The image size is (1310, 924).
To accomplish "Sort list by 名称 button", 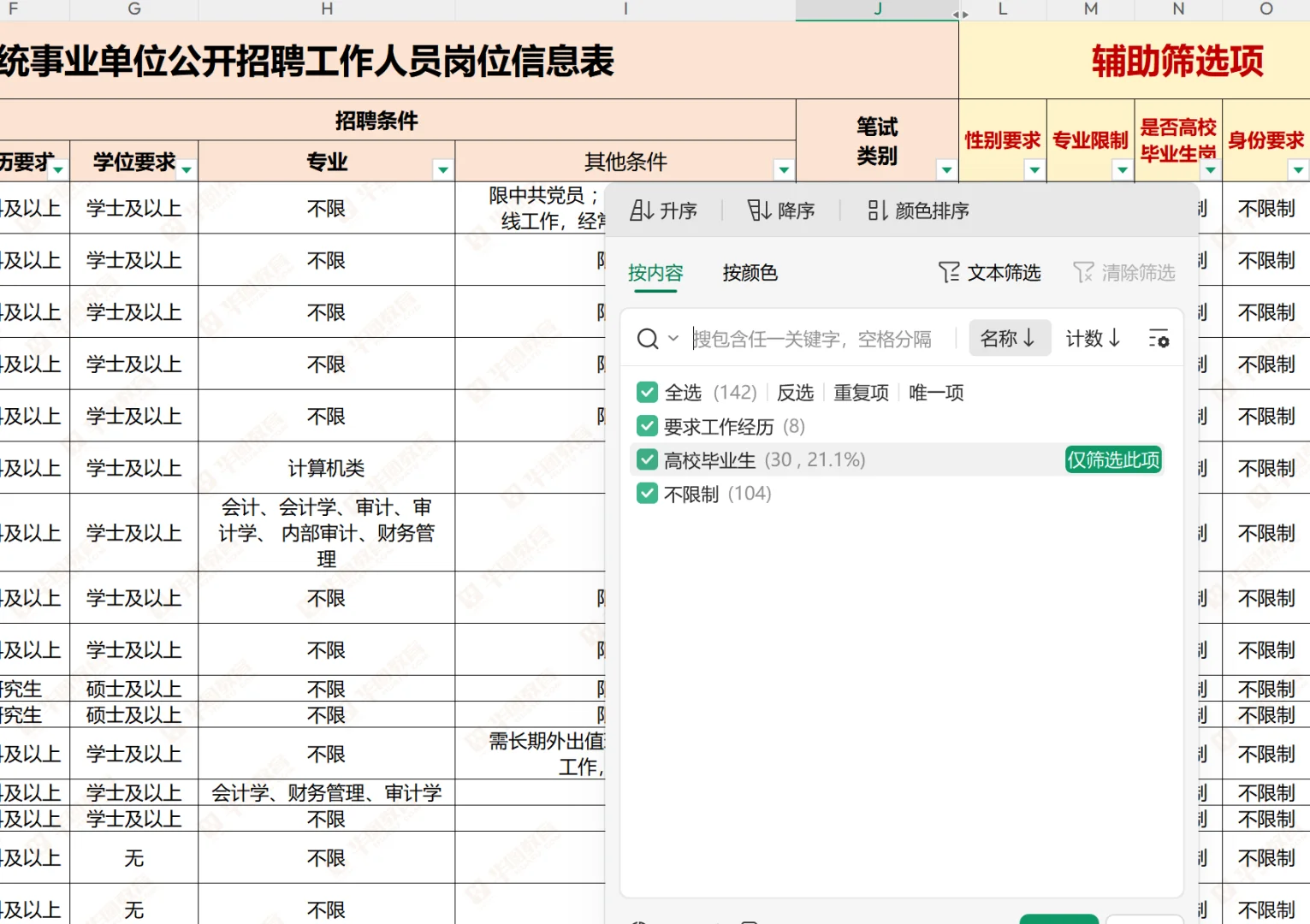I will click(x=1010, y=339).
